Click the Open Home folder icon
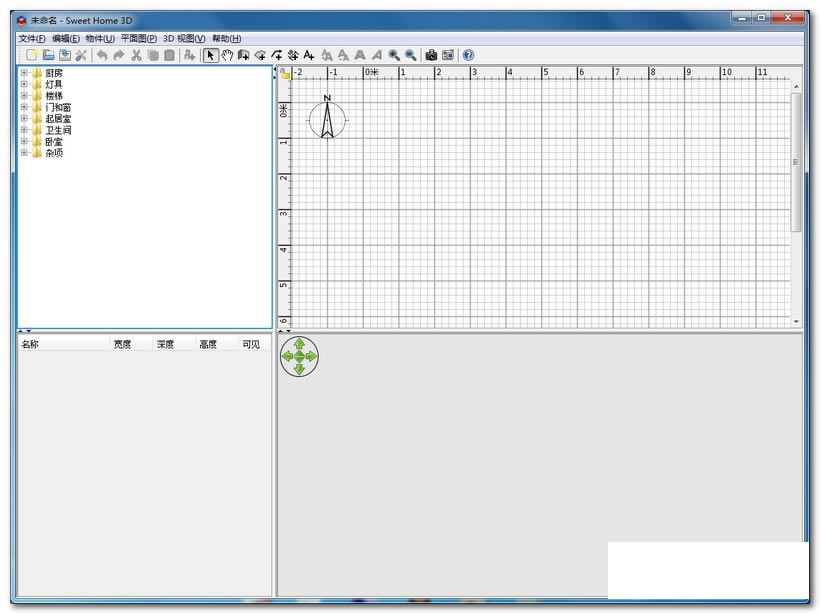Image resolution: width=821 pixels, height=615 pixels. tap(48, 55)
